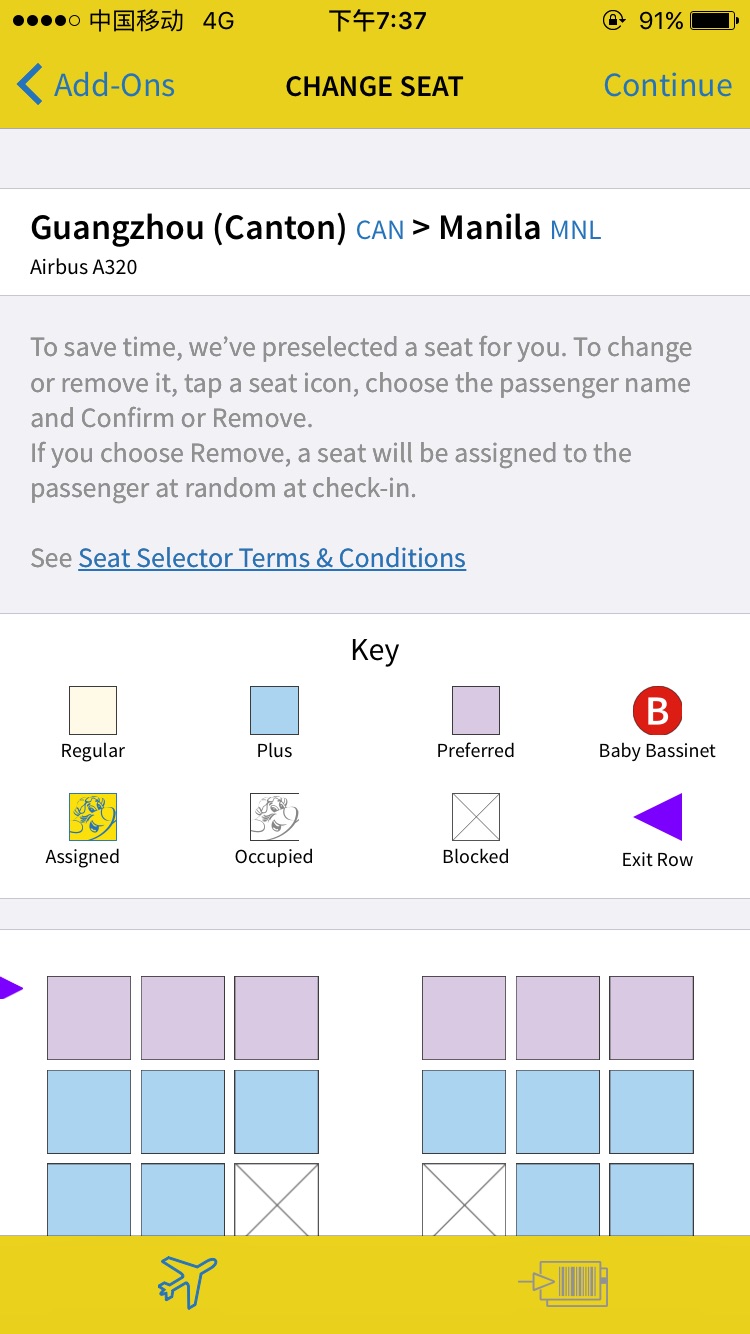Select the first-row leftmost Preferred seat
Screen dimensions: 750x1334
89,1018
